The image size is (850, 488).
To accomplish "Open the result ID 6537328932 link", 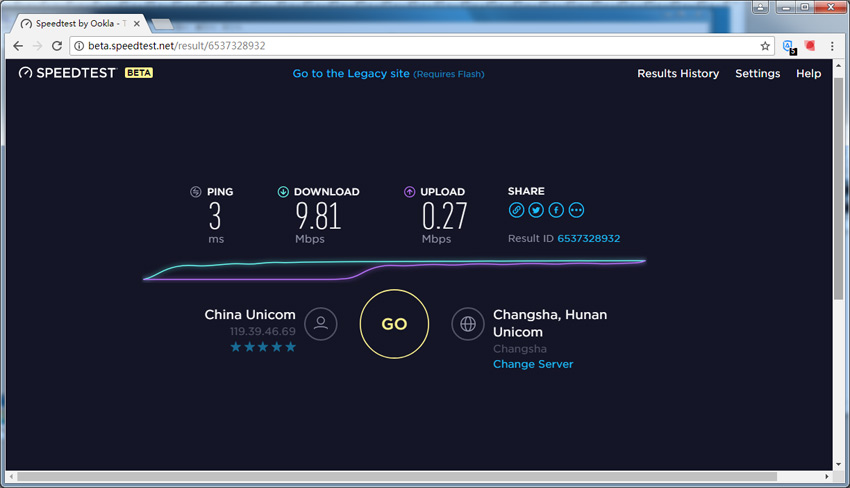I will tap(588, 238).
